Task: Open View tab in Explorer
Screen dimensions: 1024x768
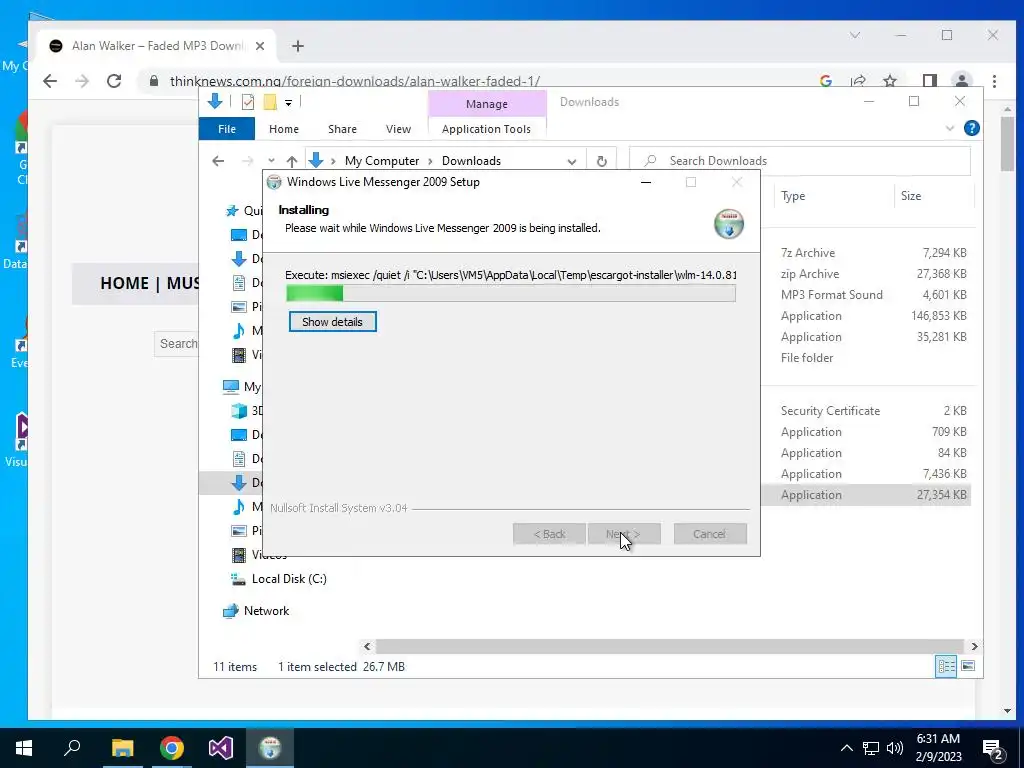Action: (x=398, y=129)
